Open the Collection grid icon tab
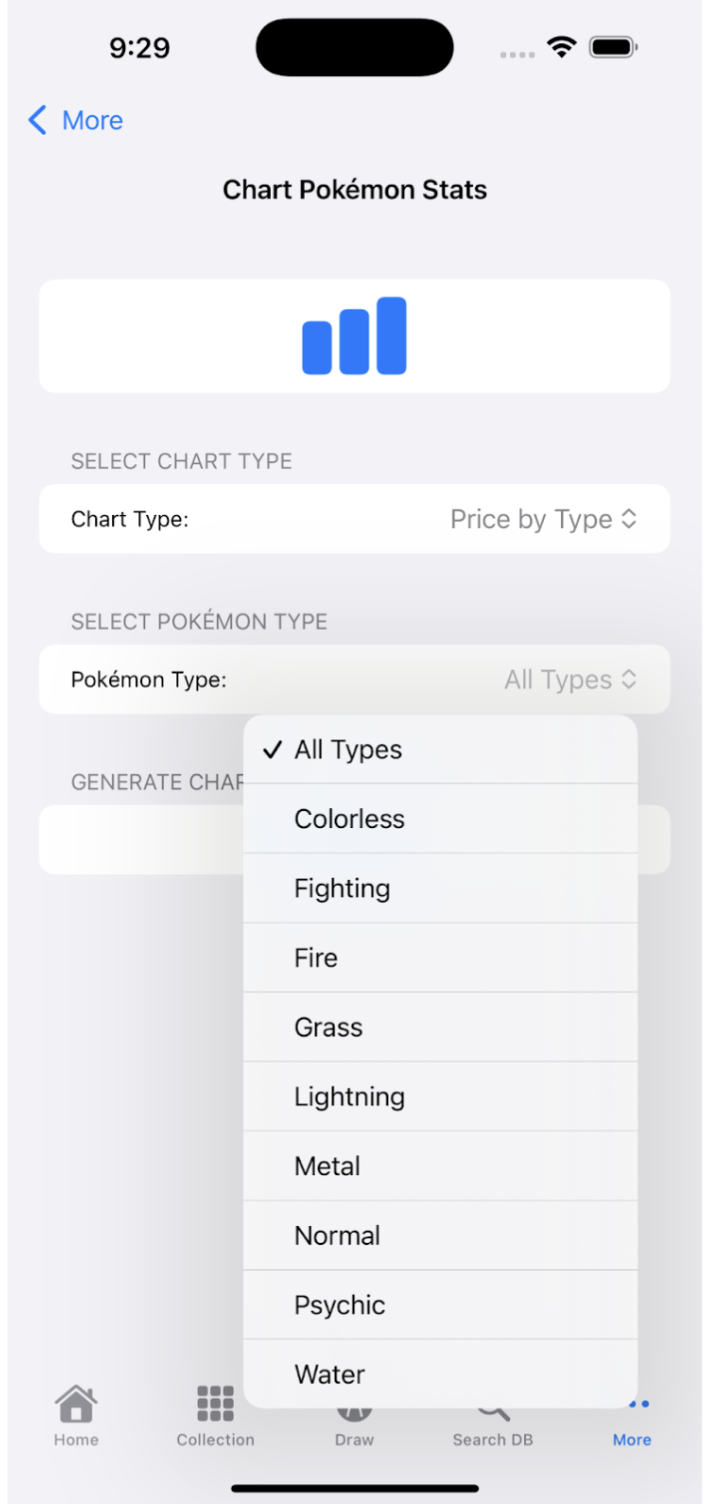Image resolution: width=704 pixels, height=1504 pixels. (215, 1404)
